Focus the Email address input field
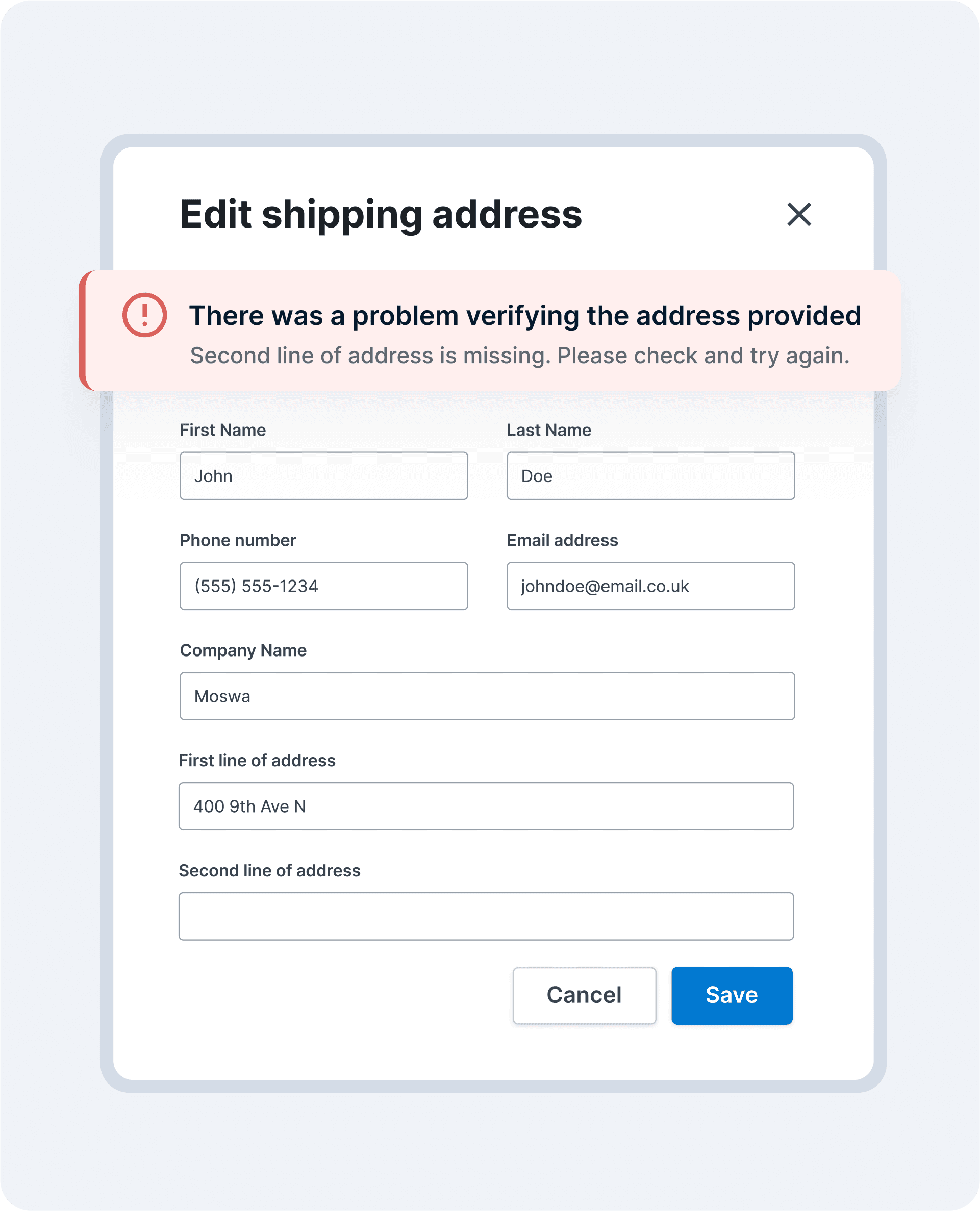The image size is (980, 1211). tap(650, 586)
